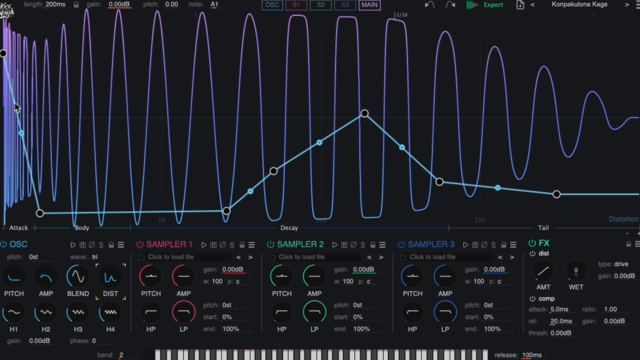This screenshot has height=360, width=640.
Task: Play the OSC layer preview
Action: click(73, 245)
